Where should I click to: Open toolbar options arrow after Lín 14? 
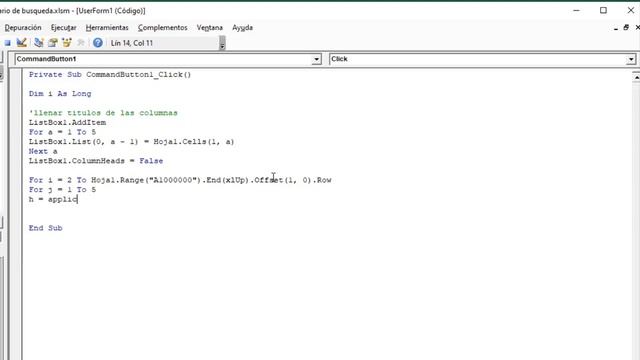222,43
